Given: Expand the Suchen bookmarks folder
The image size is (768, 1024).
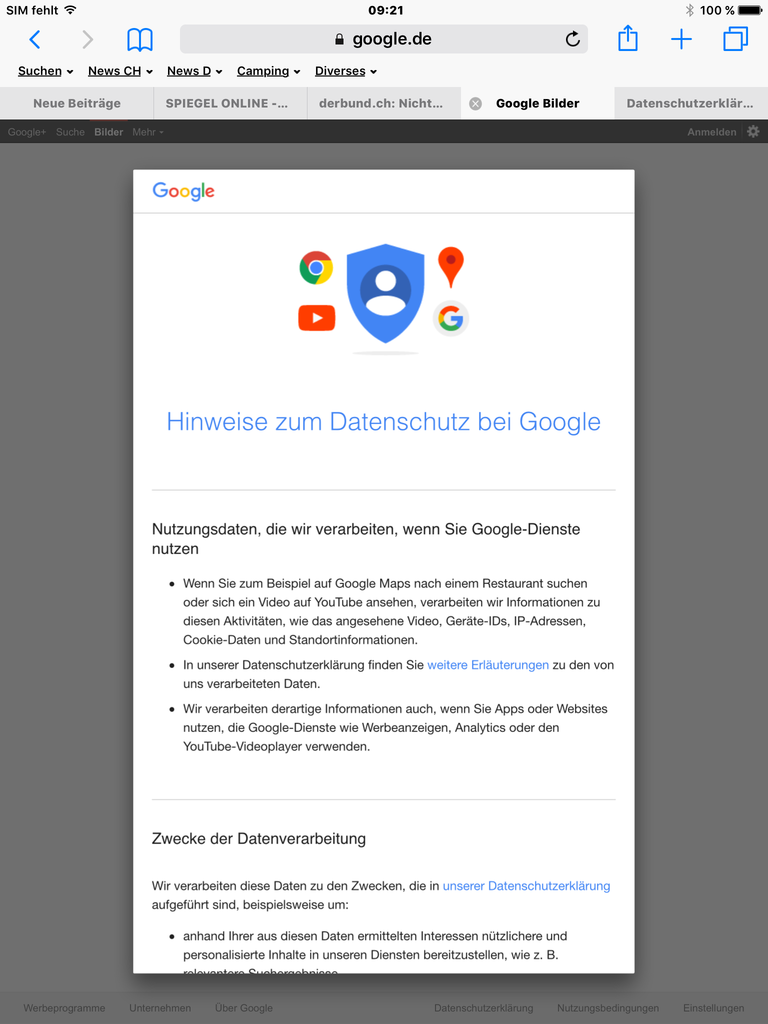Looking at the screenshot, I should tap(45, 71).
